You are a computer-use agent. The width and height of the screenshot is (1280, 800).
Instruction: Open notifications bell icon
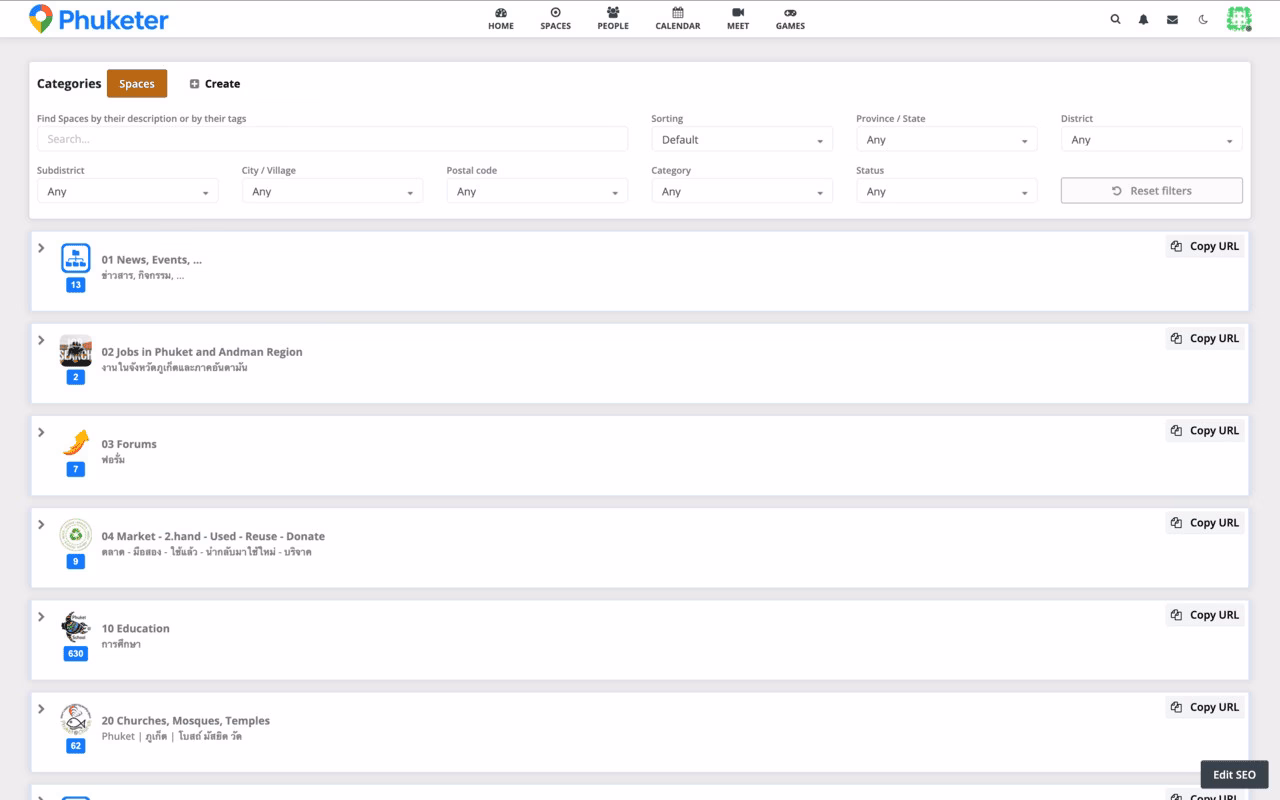(1143, 19)
